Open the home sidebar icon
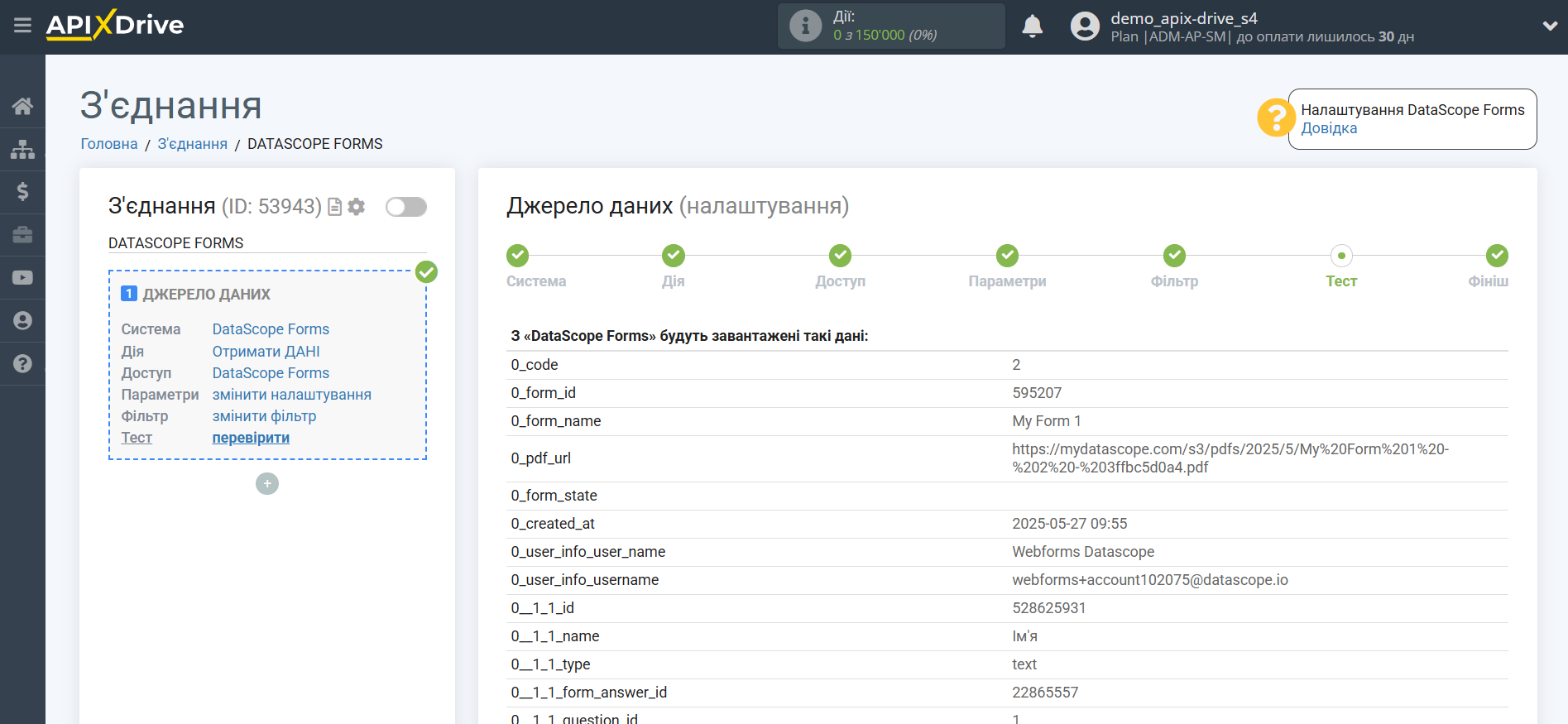 [22, 106]
